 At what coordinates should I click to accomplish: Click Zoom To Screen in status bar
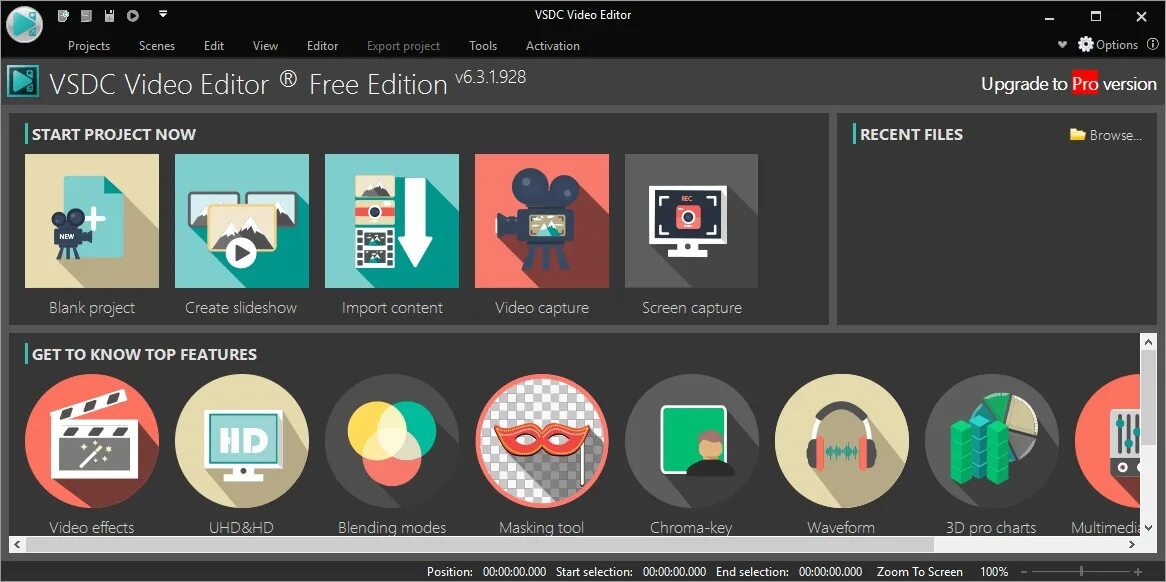click(x=920, y=572)
